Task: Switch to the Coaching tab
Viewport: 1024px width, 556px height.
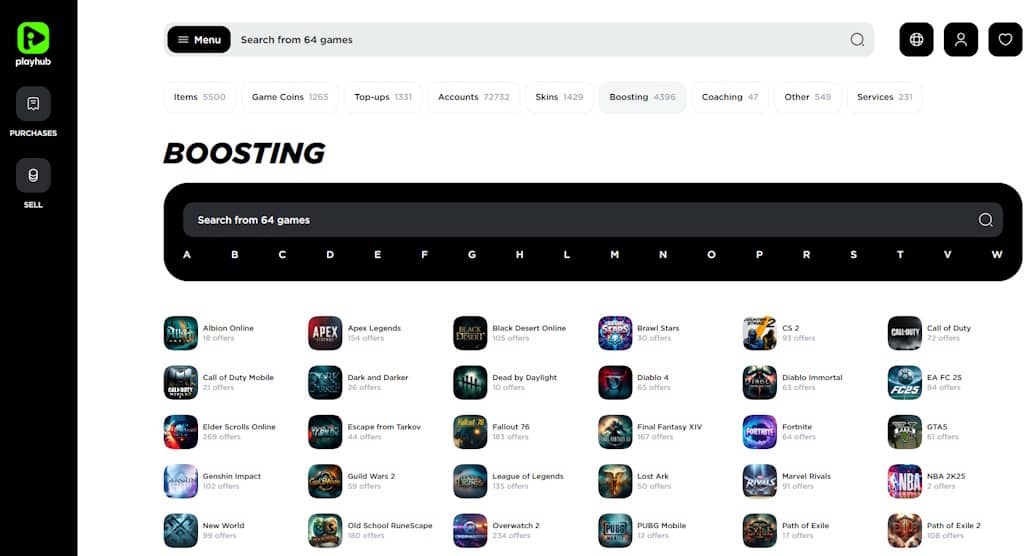Action: (729, 97)
